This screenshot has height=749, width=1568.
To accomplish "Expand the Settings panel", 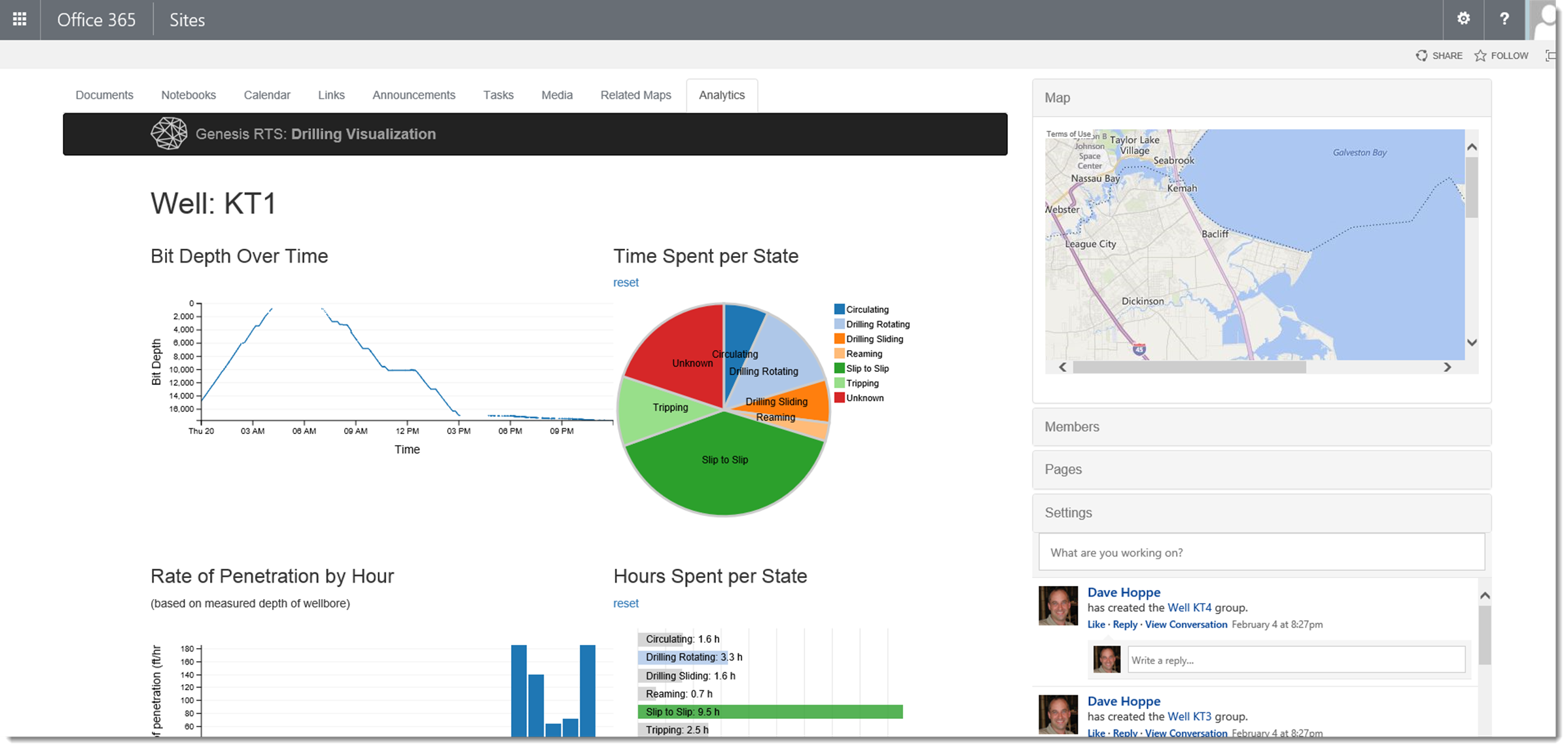I will [x=1261, y=513].
